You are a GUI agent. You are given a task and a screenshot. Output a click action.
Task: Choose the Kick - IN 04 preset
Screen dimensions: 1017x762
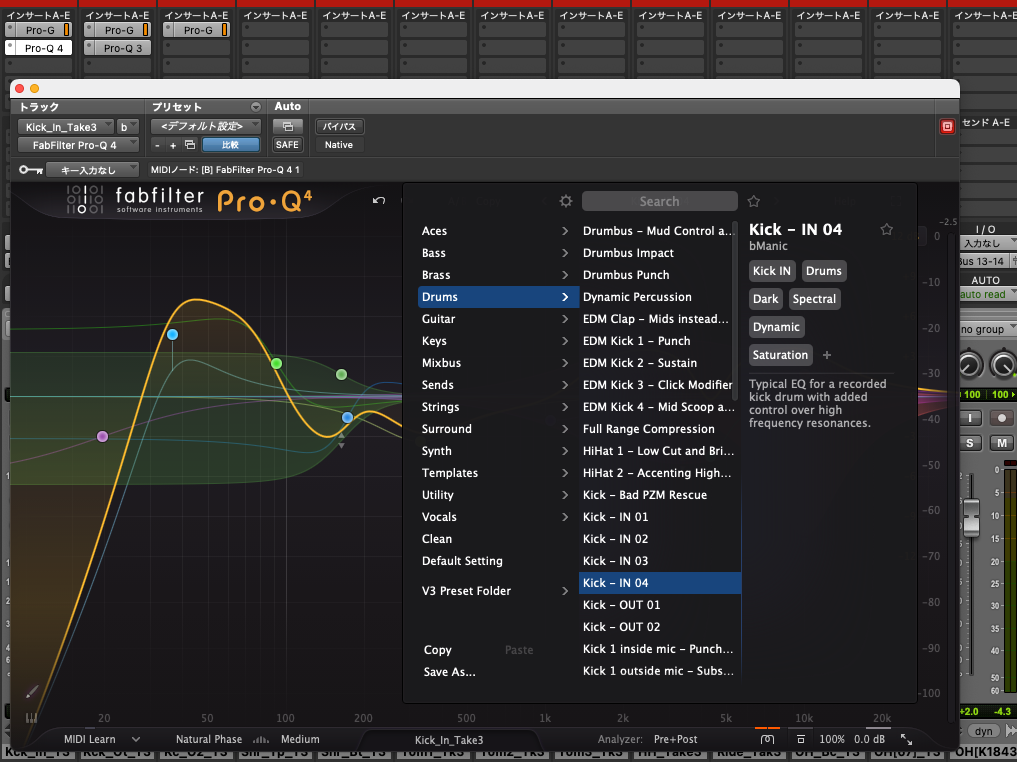click(660, 583)
